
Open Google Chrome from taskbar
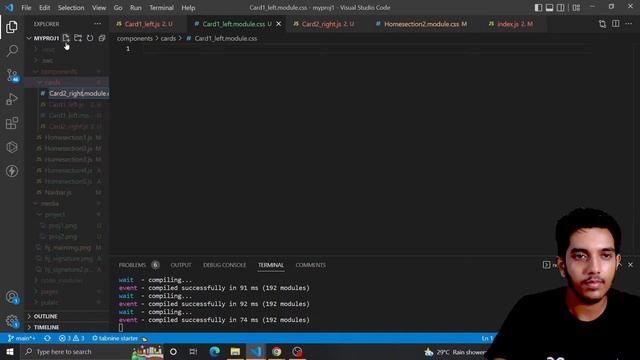(277, 351)
